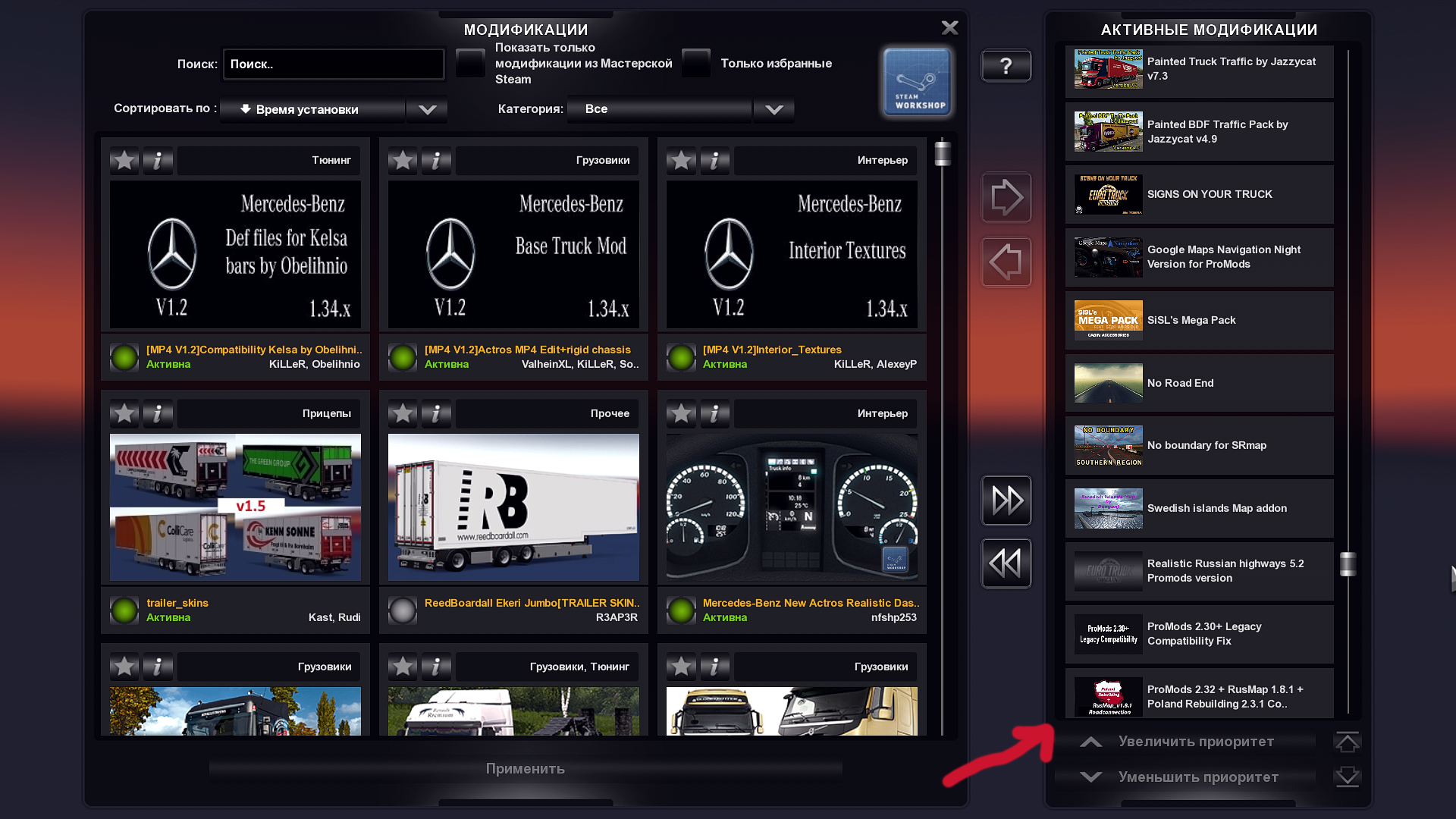Open info for the Interior_Textures mod

(x=714, y=161)
